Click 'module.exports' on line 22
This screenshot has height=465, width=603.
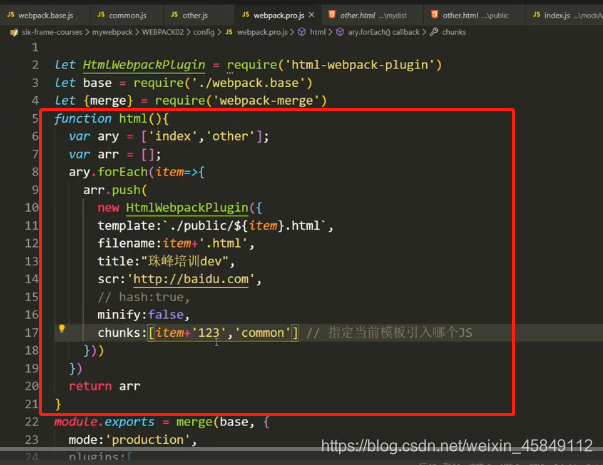click(x=104, y=422)
